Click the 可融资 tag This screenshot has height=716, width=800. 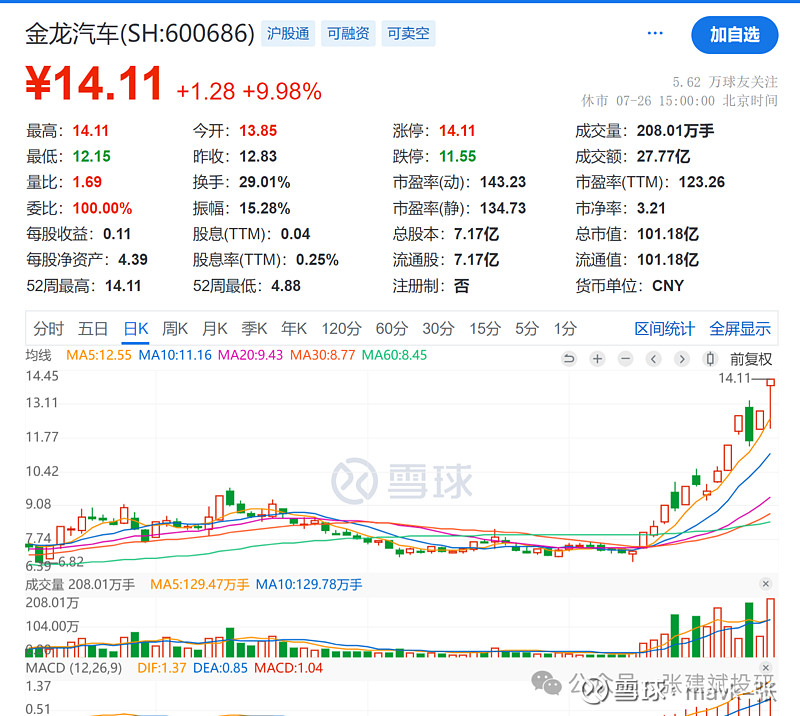tap(348, 34)
